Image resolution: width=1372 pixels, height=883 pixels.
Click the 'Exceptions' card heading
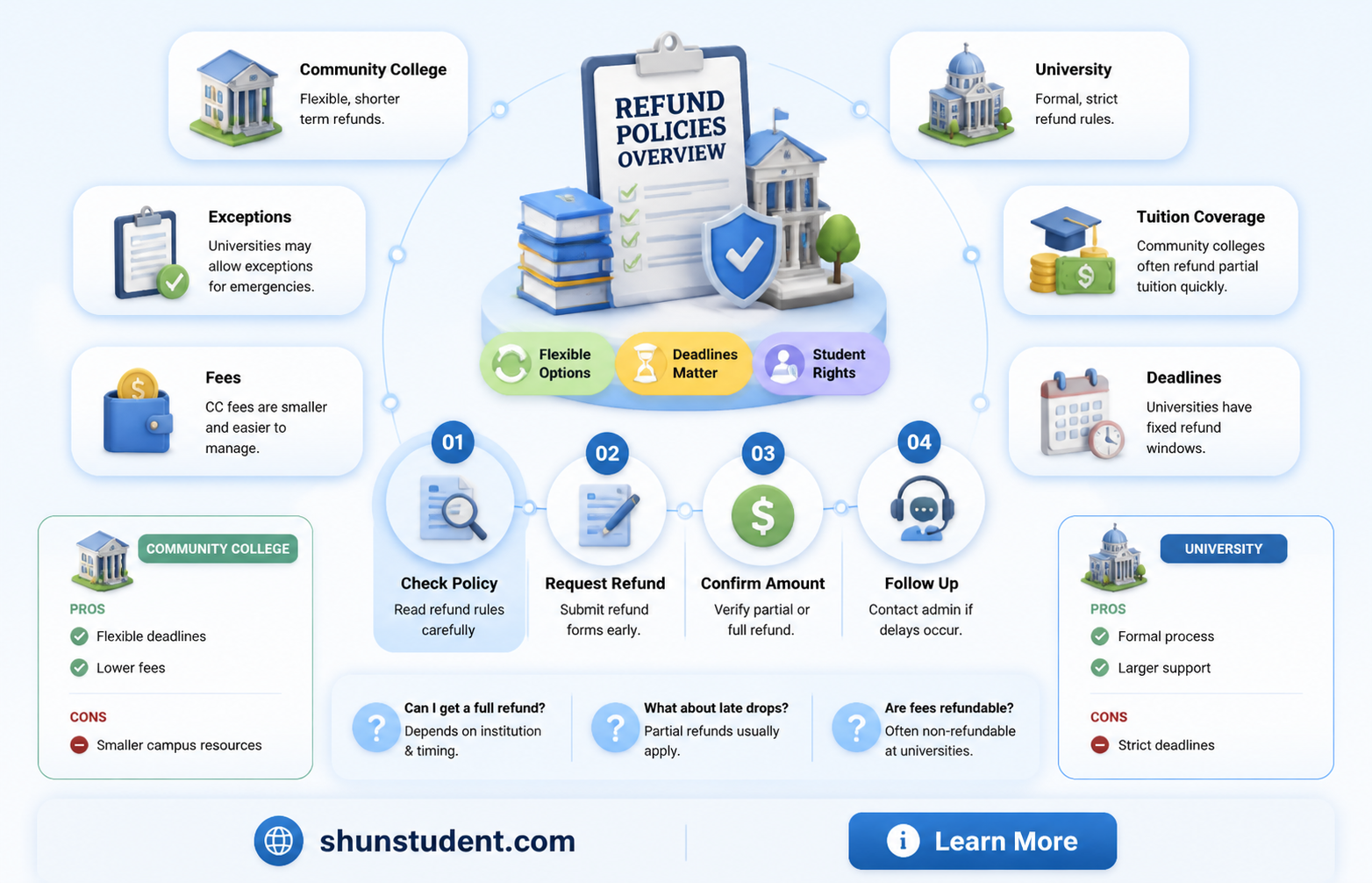250,217
